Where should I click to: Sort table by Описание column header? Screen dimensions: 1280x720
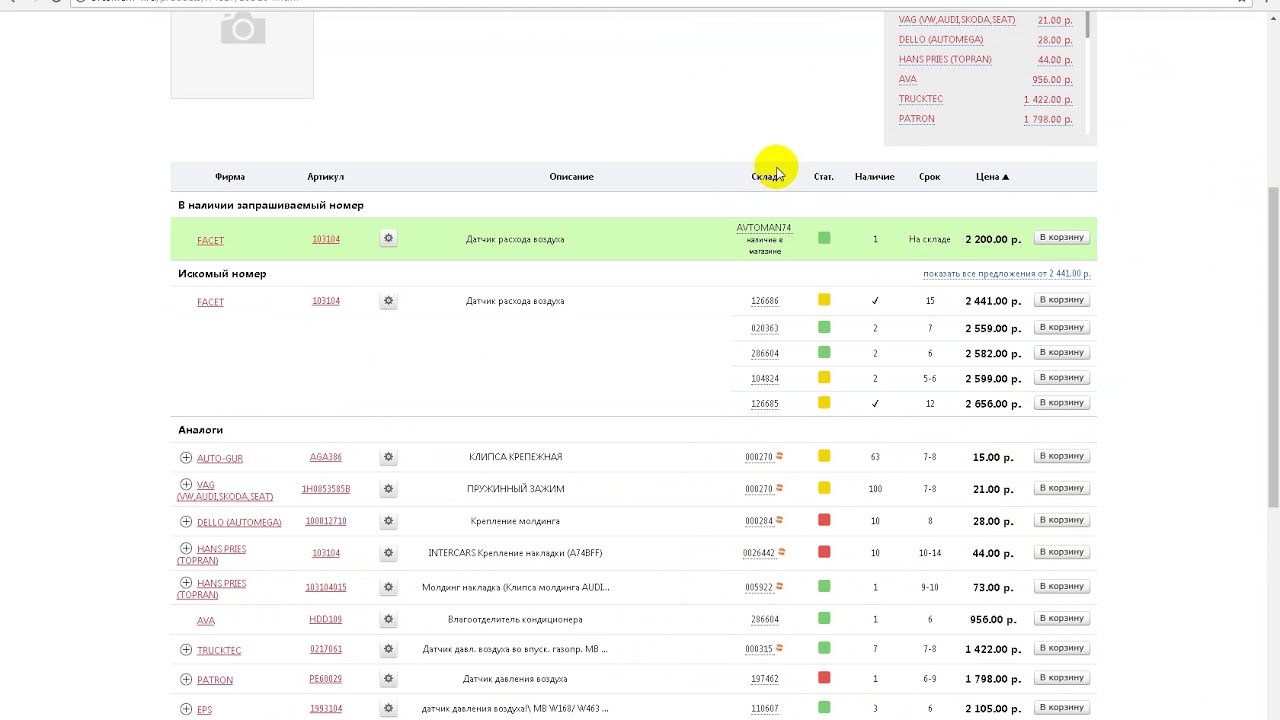(x=572, y=177)
